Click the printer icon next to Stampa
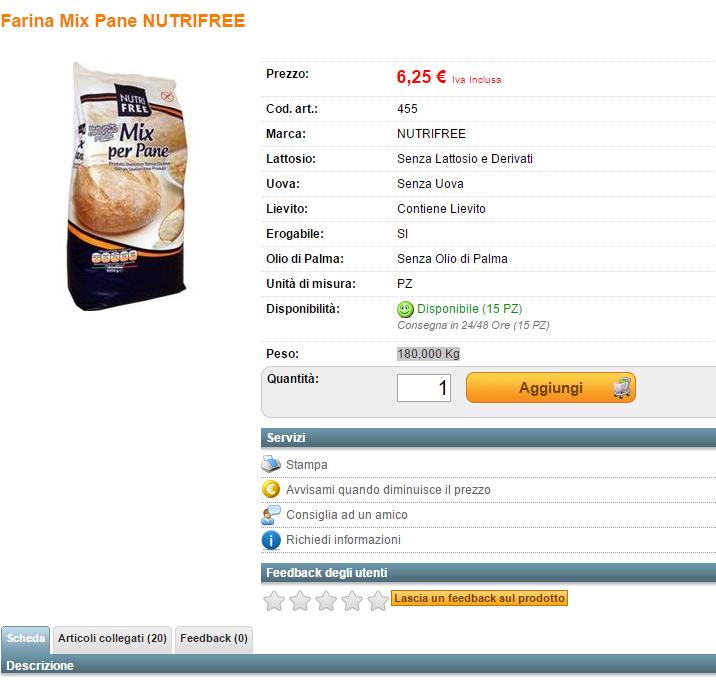Screen dimensions: 716x682 pos(271,464)
